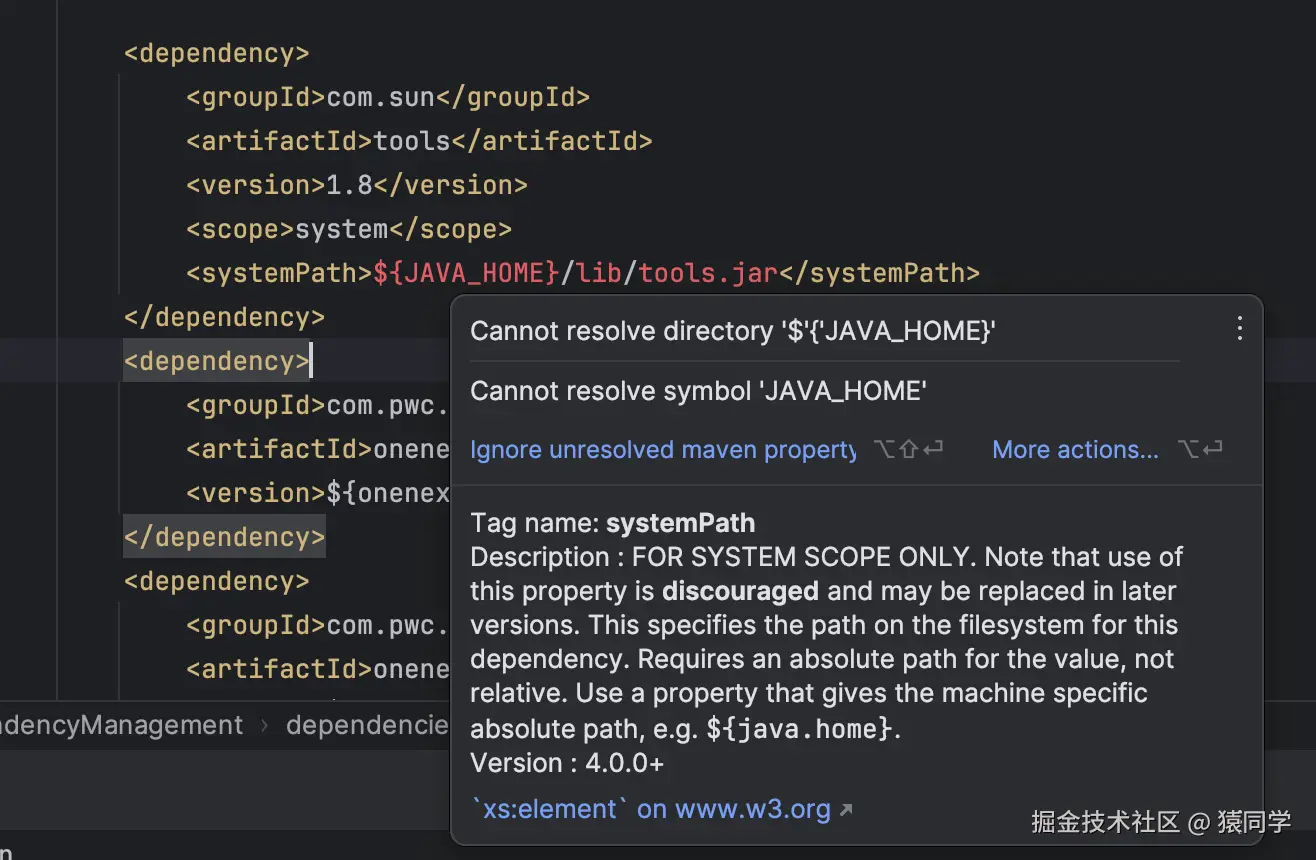Click the external-link arrow after www.w3.org

click(846, 810)
